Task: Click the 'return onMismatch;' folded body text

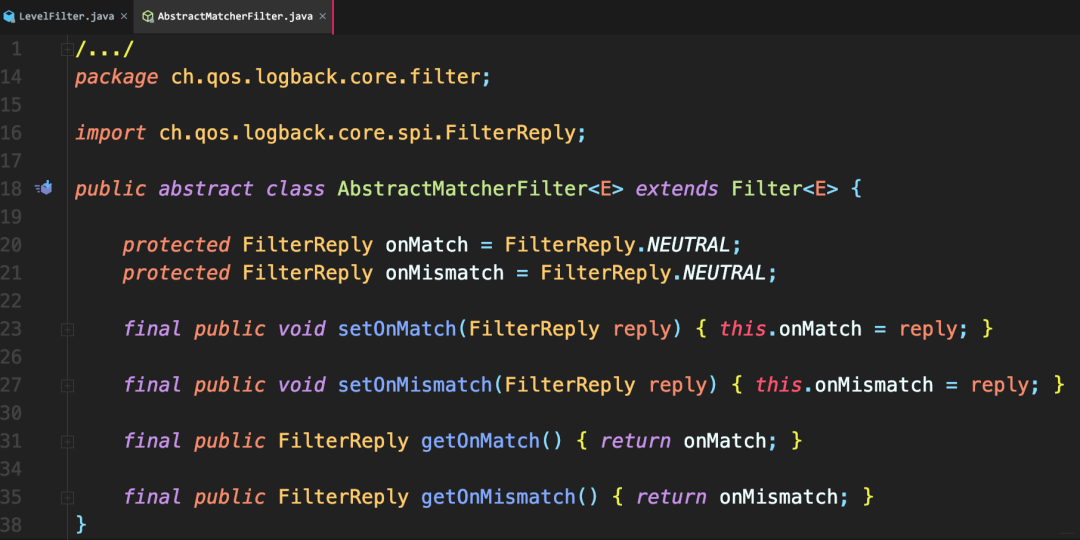Action: pos(743,496)
